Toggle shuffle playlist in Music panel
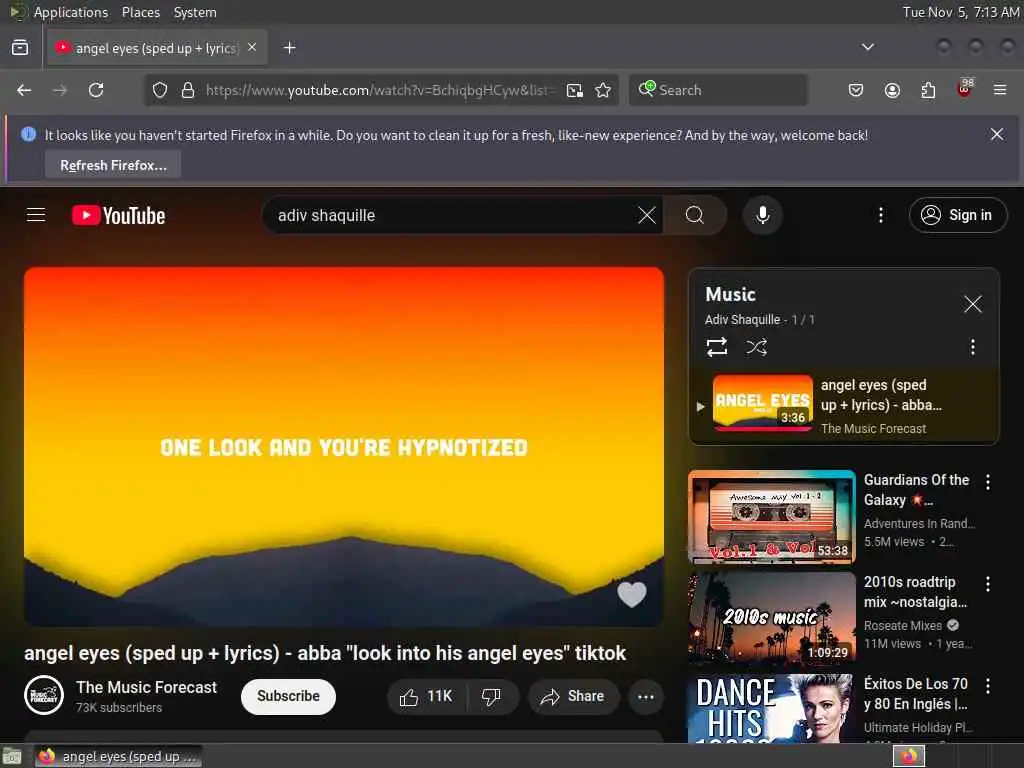Screen dimensions: 1024x768 756,347
